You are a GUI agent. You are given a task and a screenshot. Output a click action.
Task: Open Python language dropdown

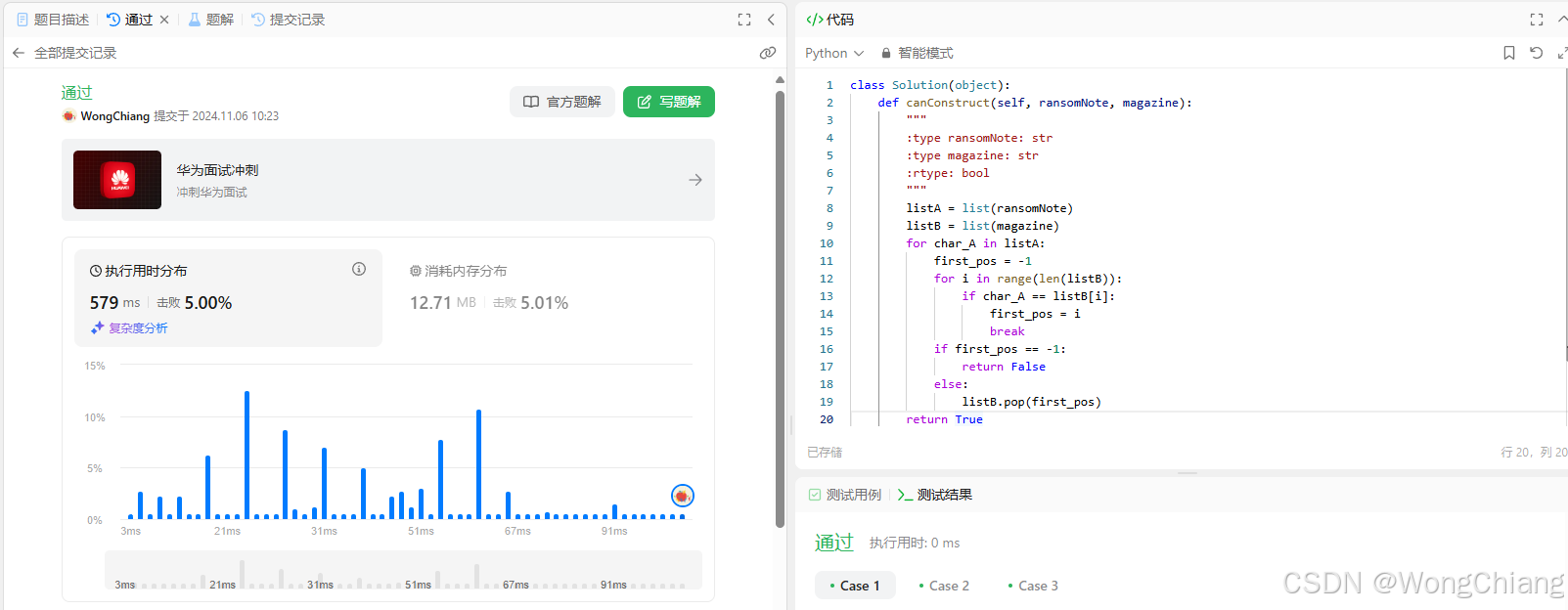(834, 53)
